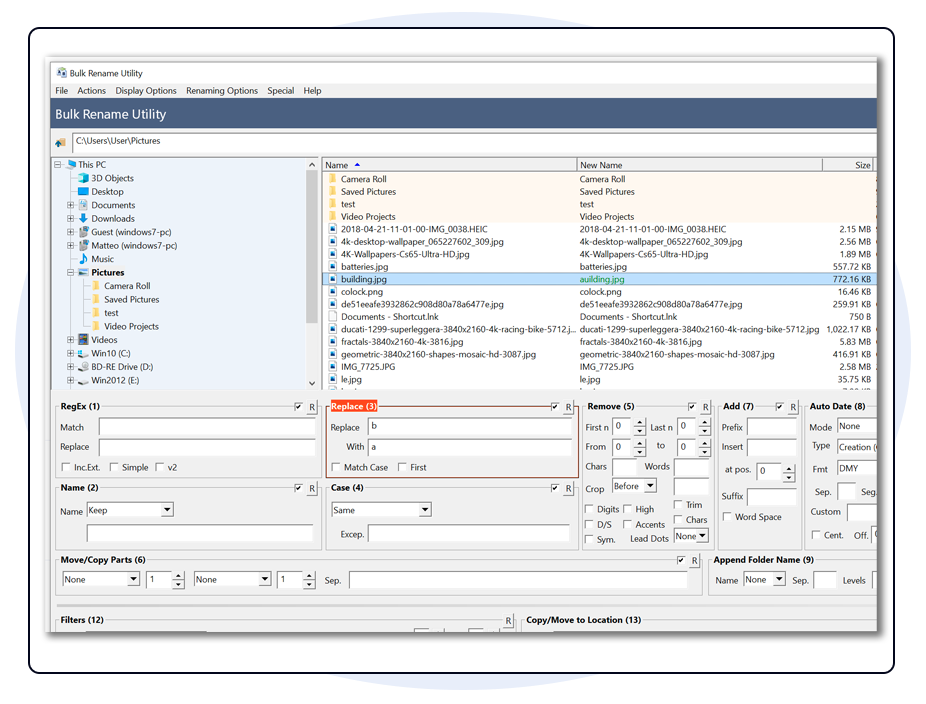
Task: Check the Simple checkbox in RegEx
Action: [114, 467]
